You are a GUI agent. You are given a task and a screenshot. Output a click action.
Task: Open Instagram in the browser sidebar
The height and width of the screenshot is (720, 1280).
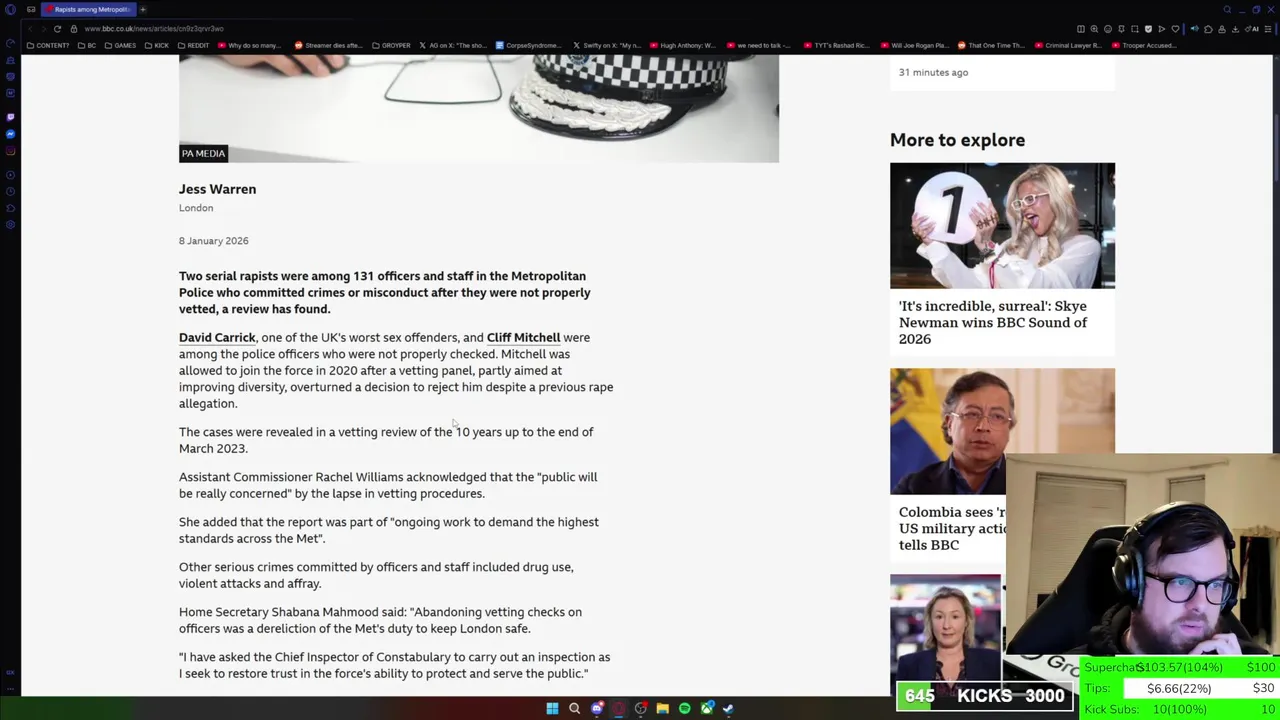[11, 151]
